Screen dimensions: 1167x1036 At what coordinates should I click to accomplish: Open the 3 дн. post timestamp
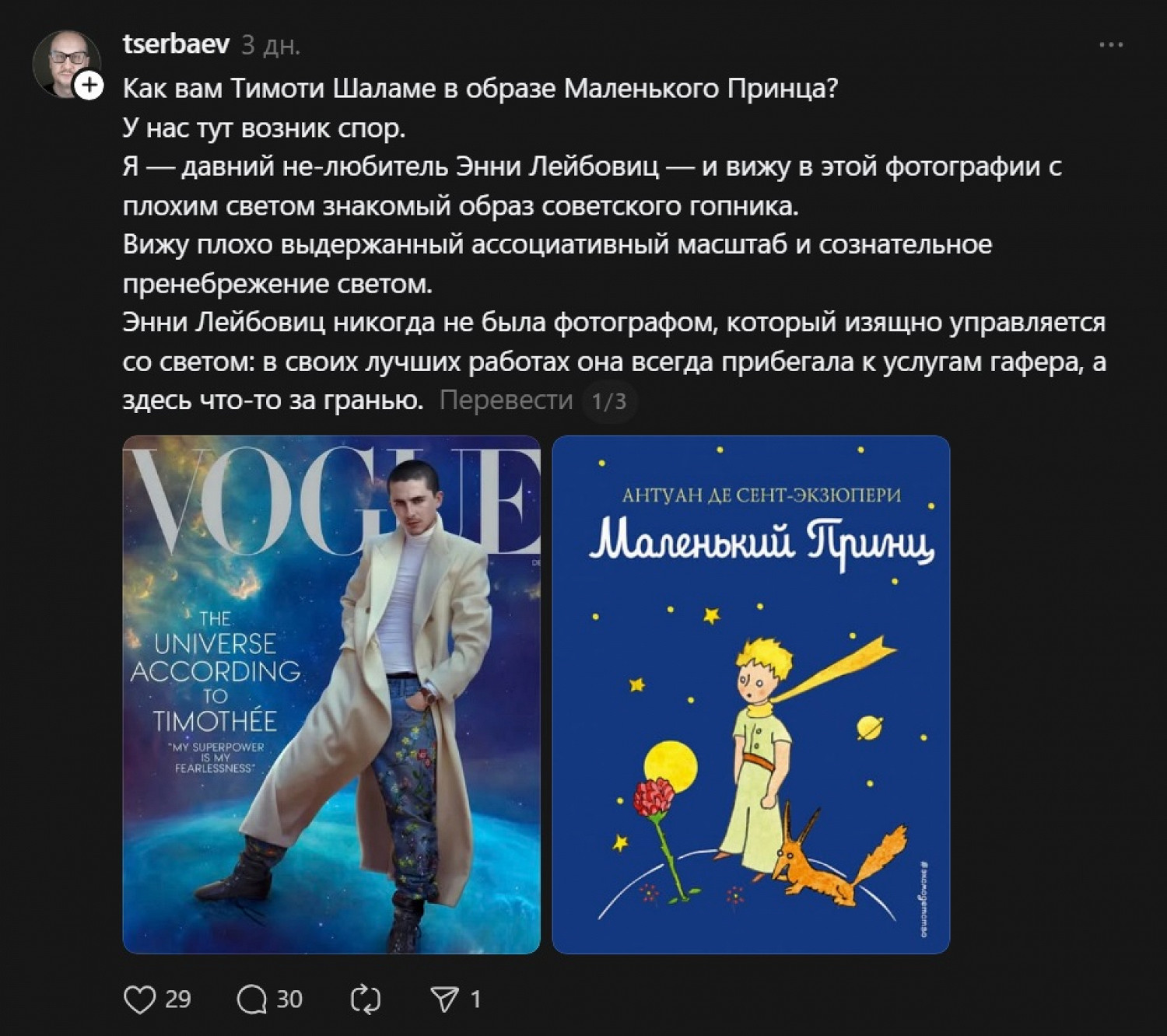tap(271, 45)
